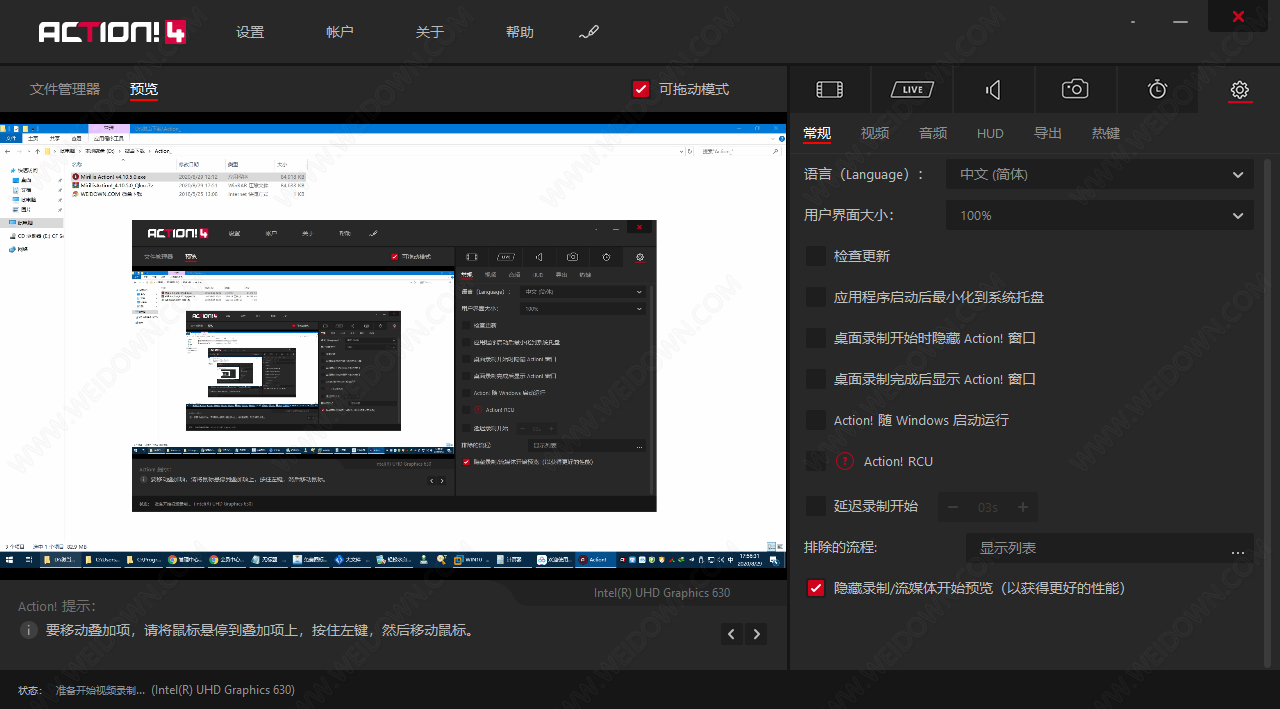
Task: Open the 用户界面大小 dropdown showing 100%
Action: 1100,215
